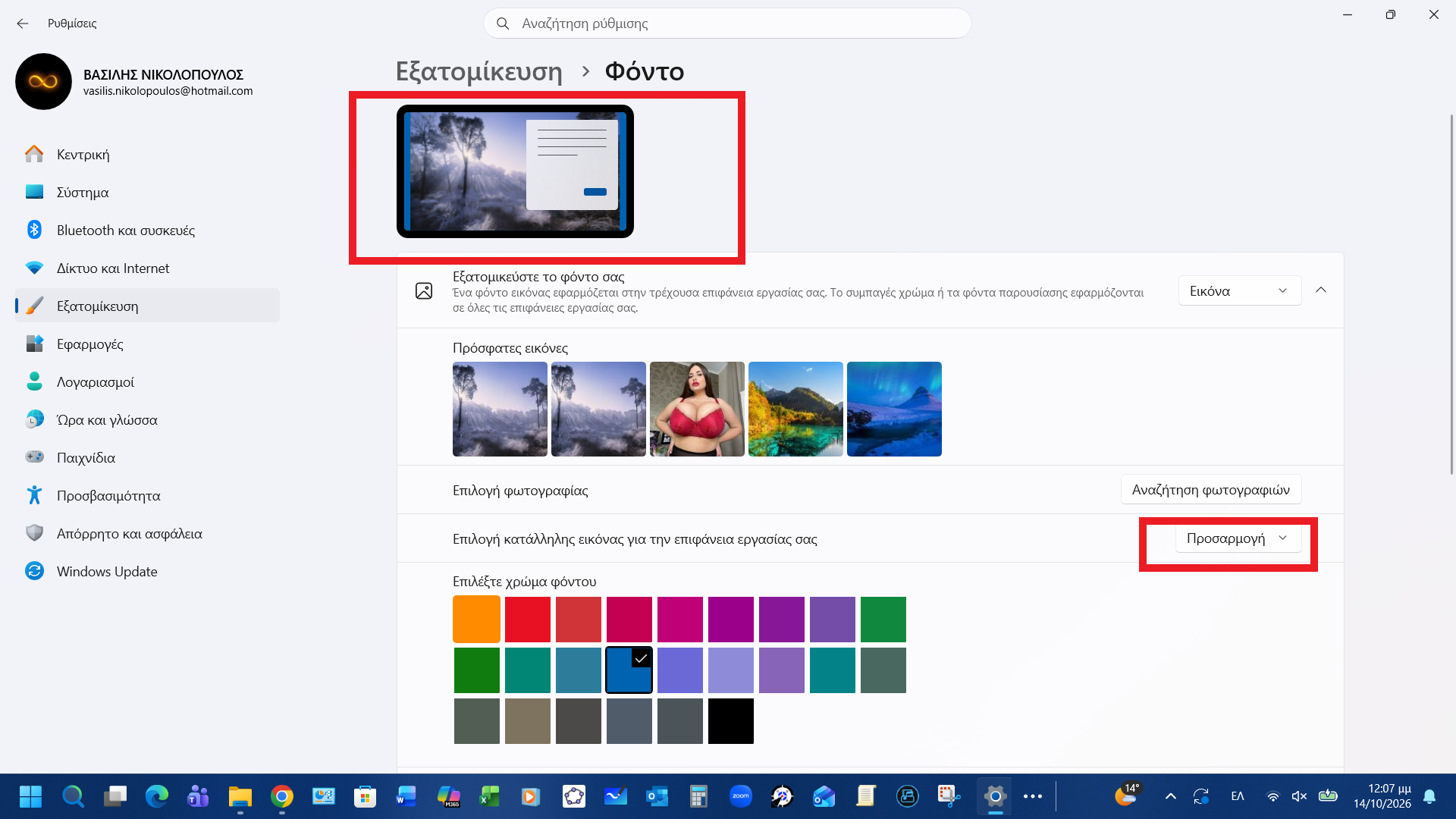Open Ώρα και γλώσσα settings
The height and width of the screenshot is (819, 1456).
(x=147, y=419)
